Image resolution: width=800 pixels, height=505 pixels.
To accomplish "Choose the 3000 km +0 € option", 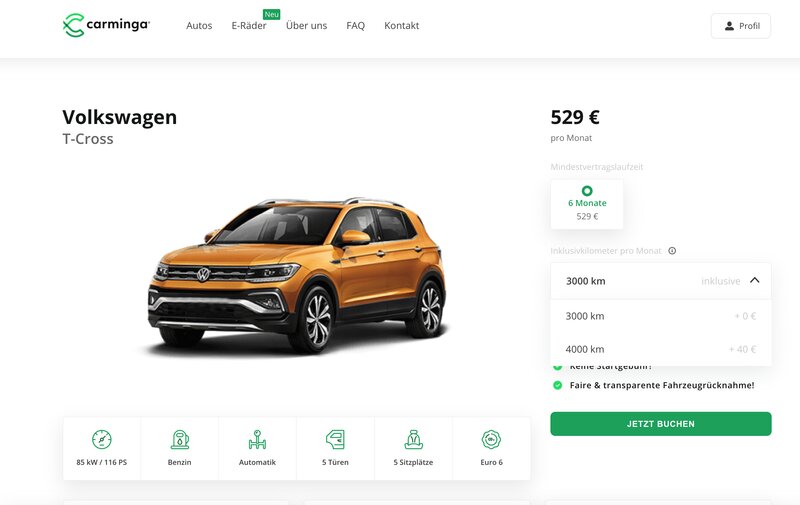I will point(661,316).
